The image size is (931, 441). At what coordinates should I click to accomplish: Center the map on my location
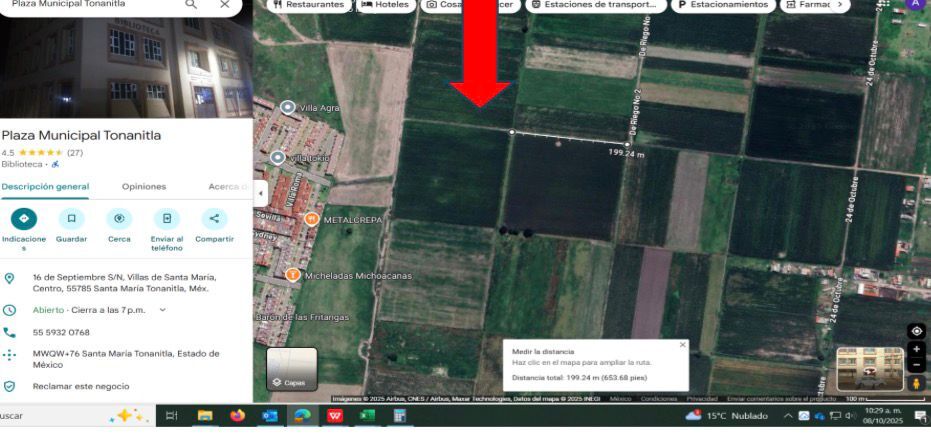pos(916,331)
